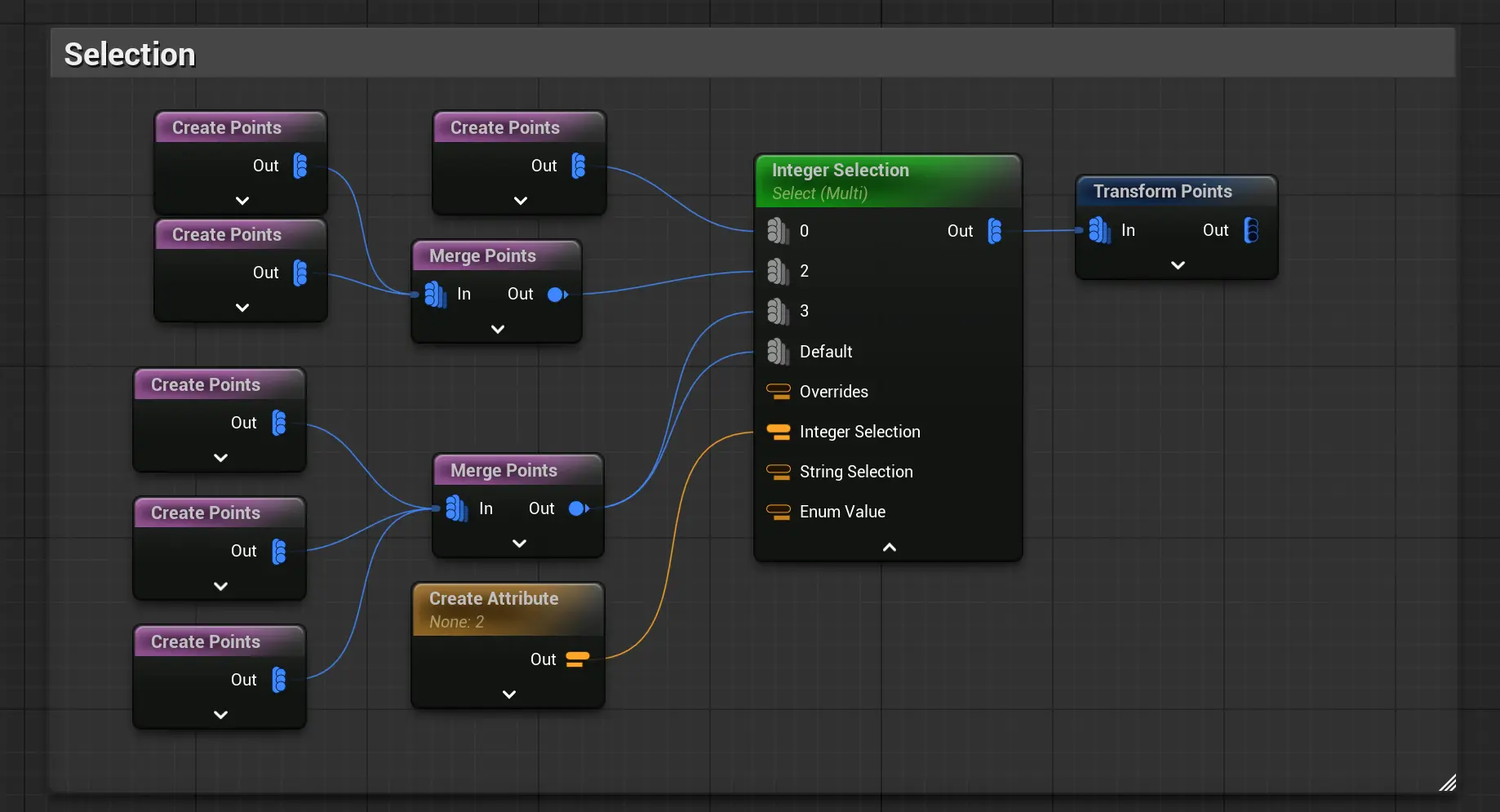Expand the Create Attribute node
This screenshot has height=812, width=1500.
[508, 694]
